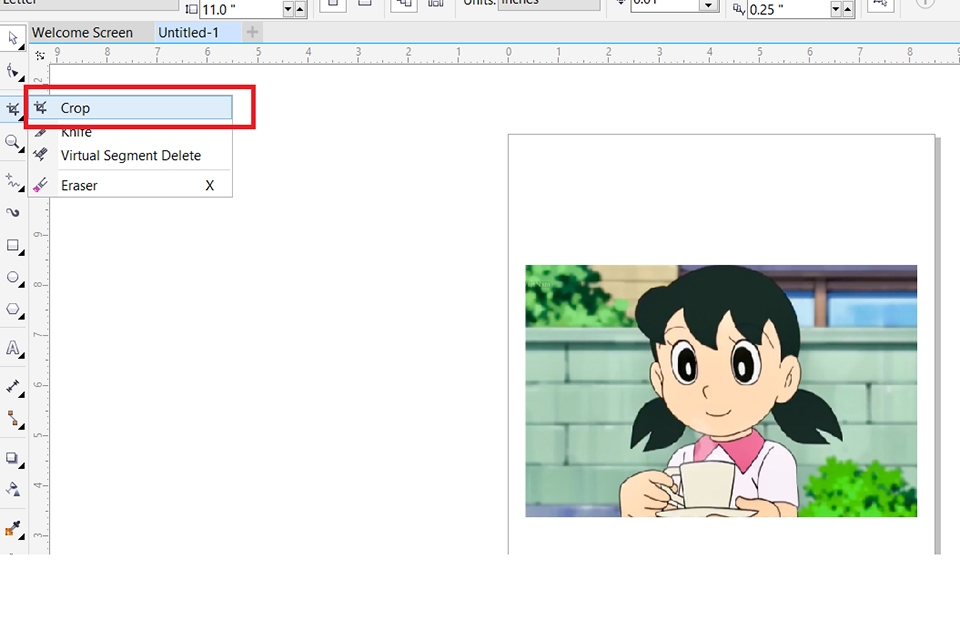
Task: Select the Shape tool
Action: click(13, 70)
